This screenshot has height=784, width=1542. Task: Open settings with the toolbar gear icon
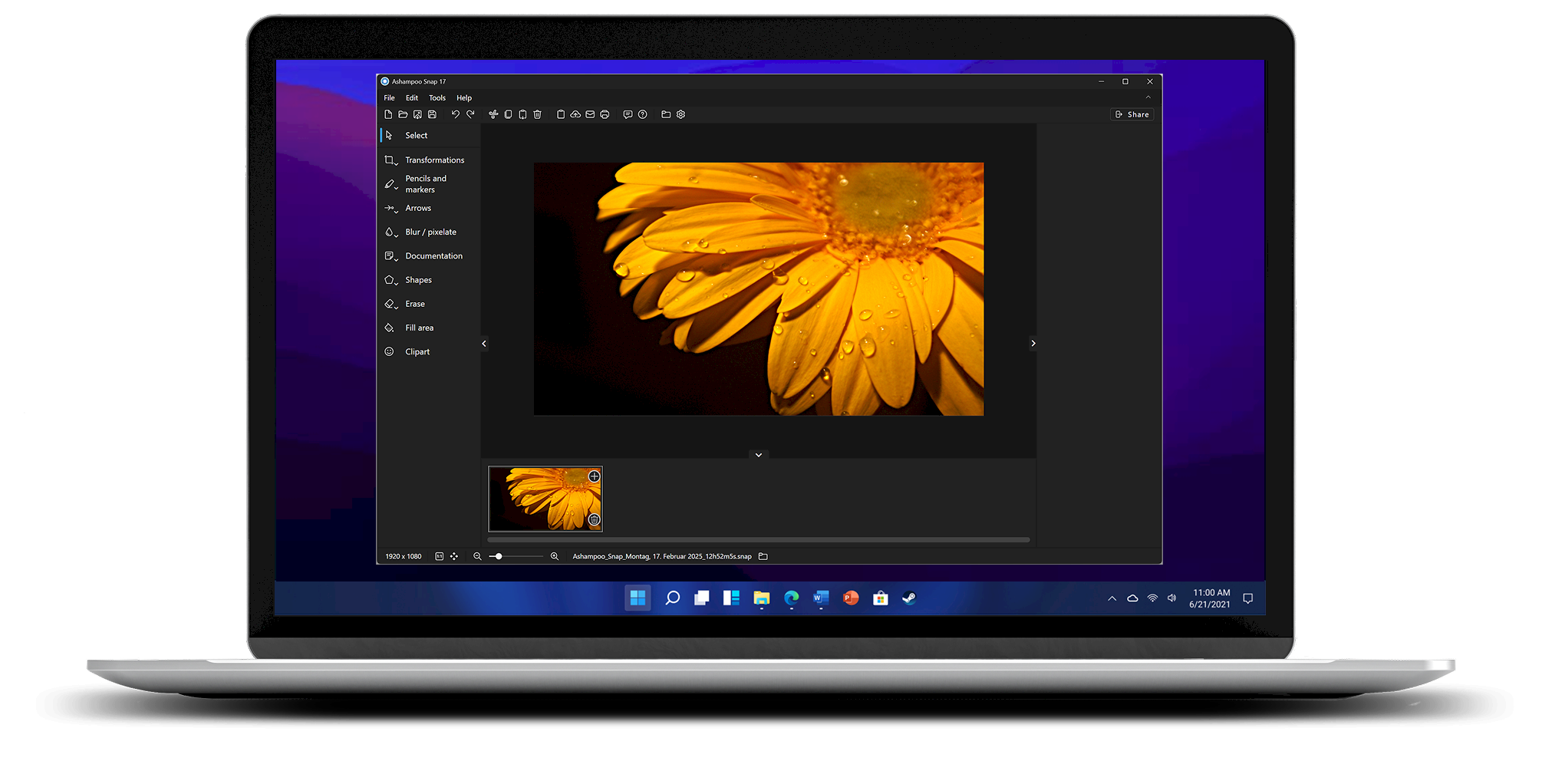pyautogui.click(x=680, y=114)
